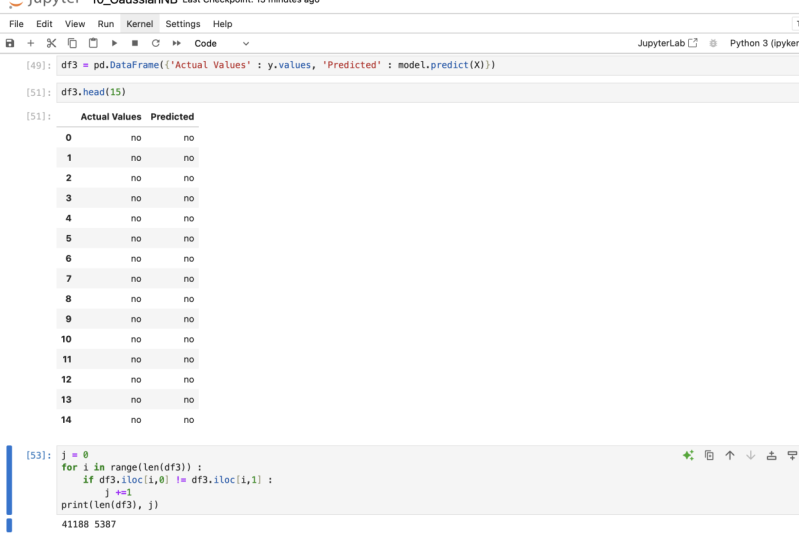Collapse the active cell via blue bar
Image resolution: width=799 pixels, height=540 pixels.
[9, 480]
